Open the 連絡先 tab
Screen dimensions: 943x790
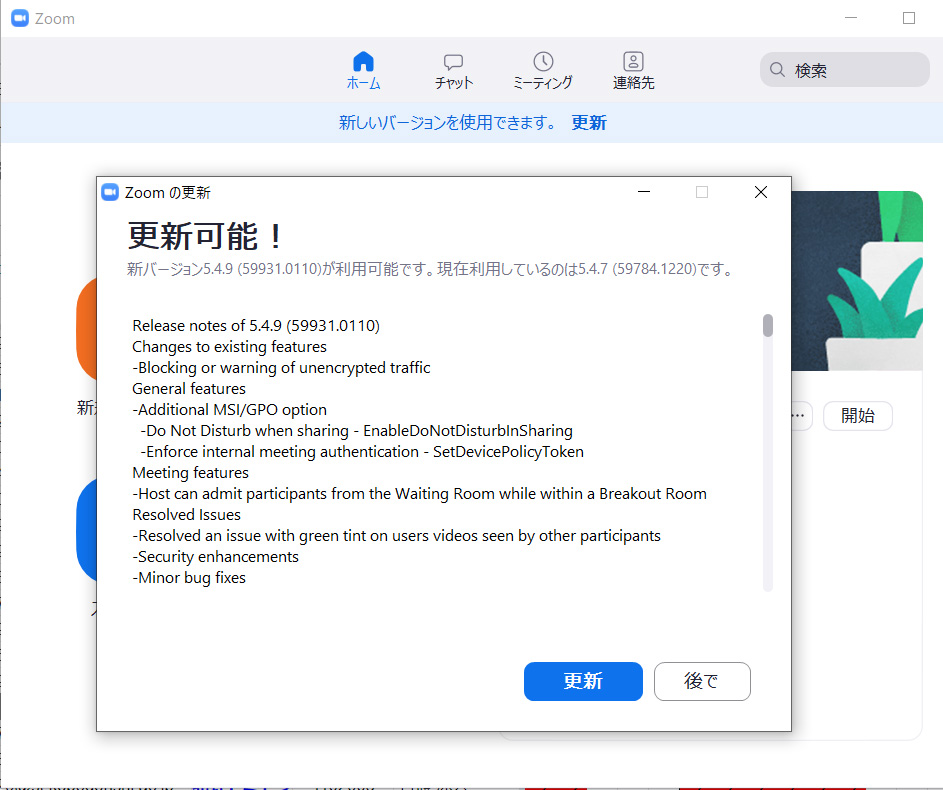(633, 71)
